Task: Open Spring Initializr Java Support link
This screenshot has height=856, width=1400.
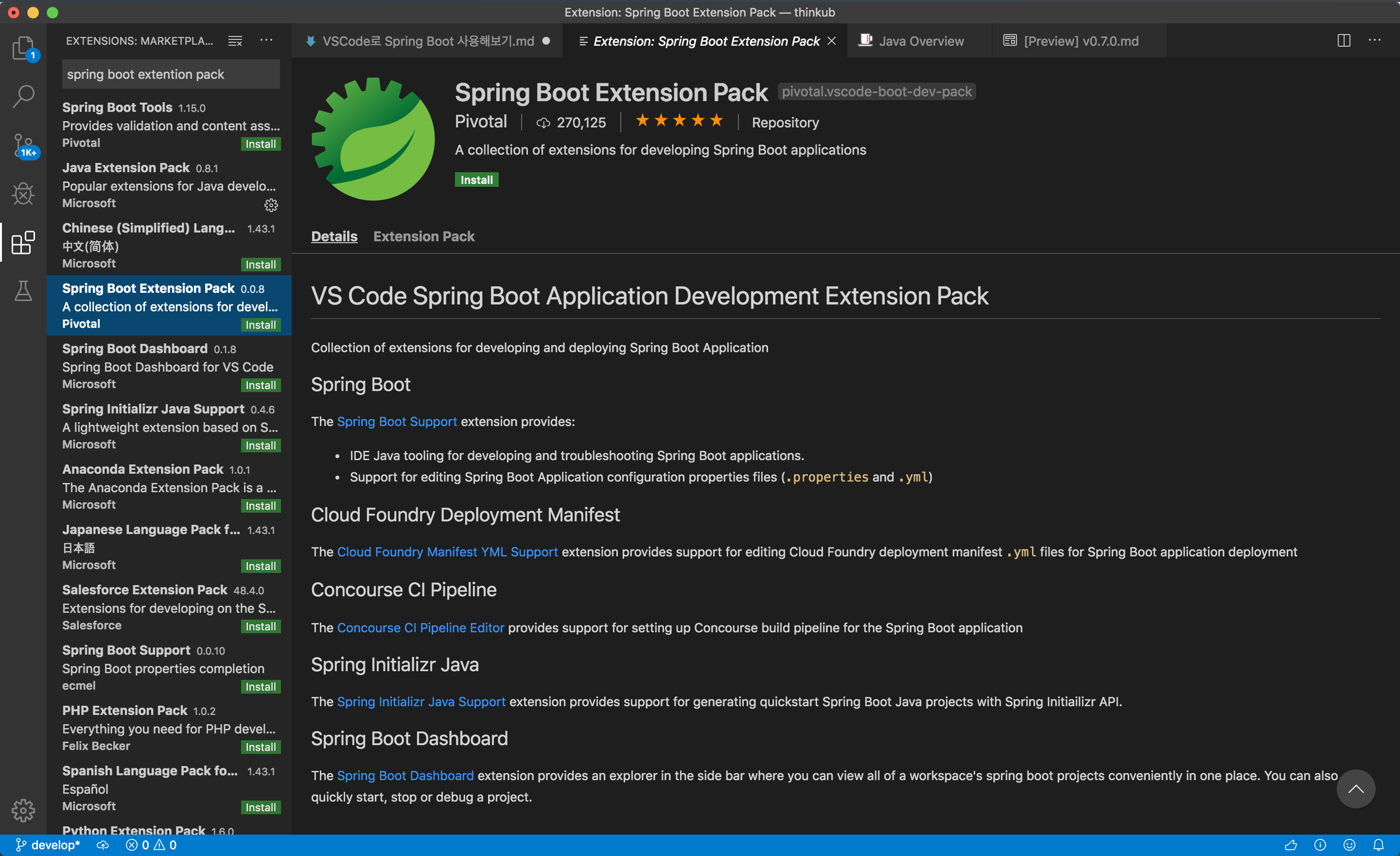Action: pos(421,701)
